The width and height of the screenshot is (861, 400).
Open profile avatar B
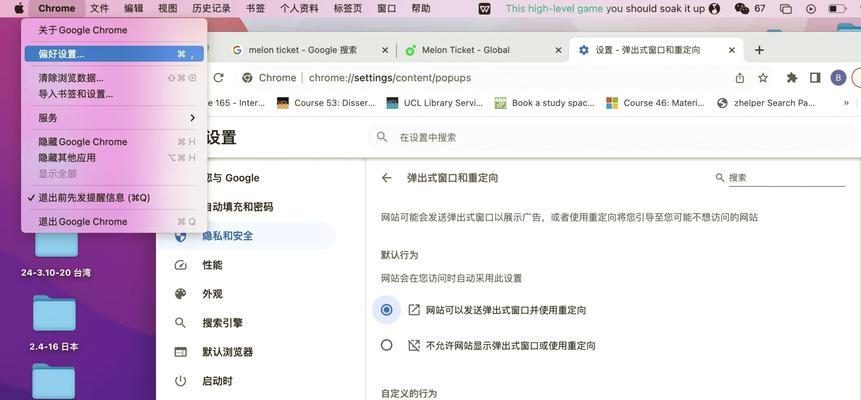838,77
